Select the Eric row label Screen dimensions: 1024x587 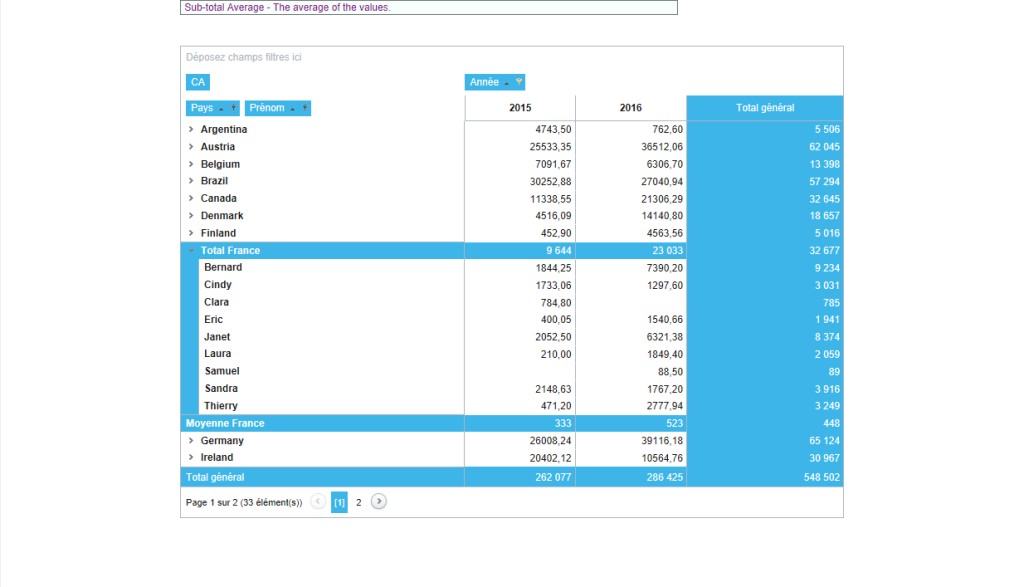coord(213,319)
